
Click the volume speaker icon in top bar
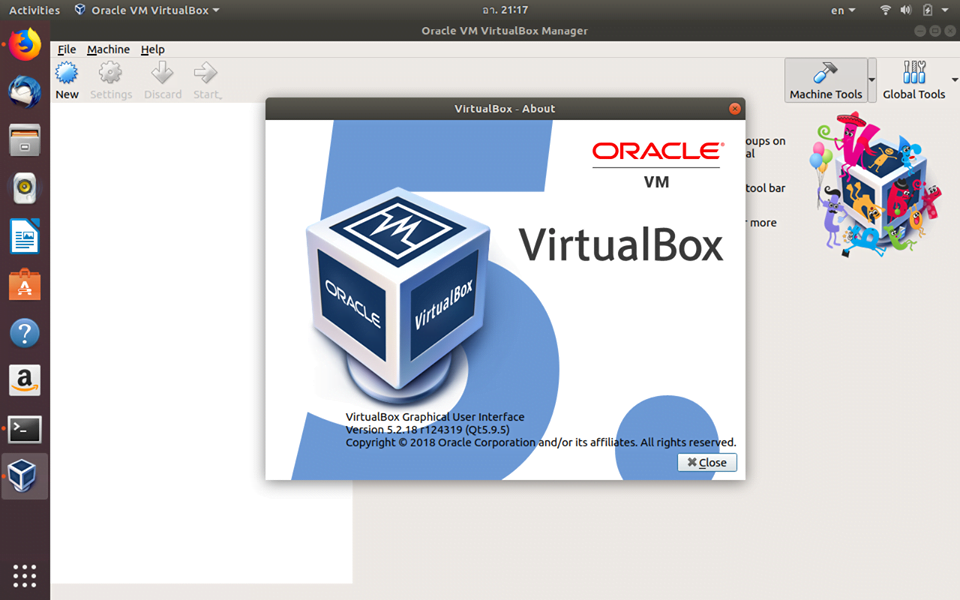906,10
